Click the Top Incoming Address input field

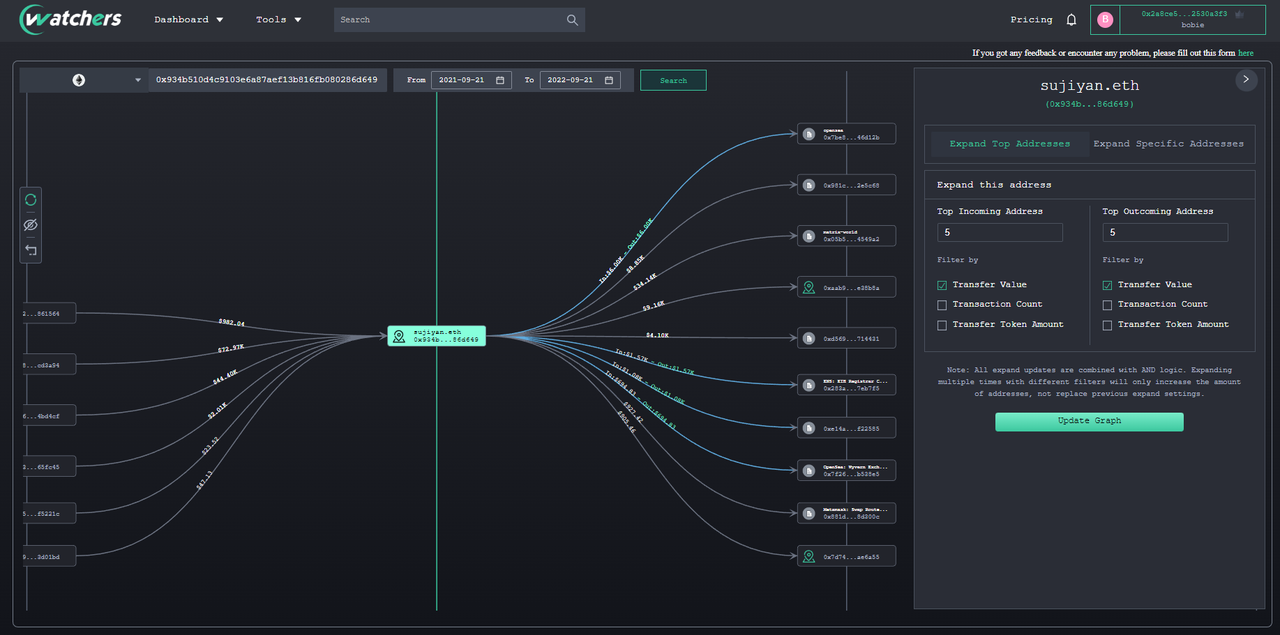(x=1000, y=232)
